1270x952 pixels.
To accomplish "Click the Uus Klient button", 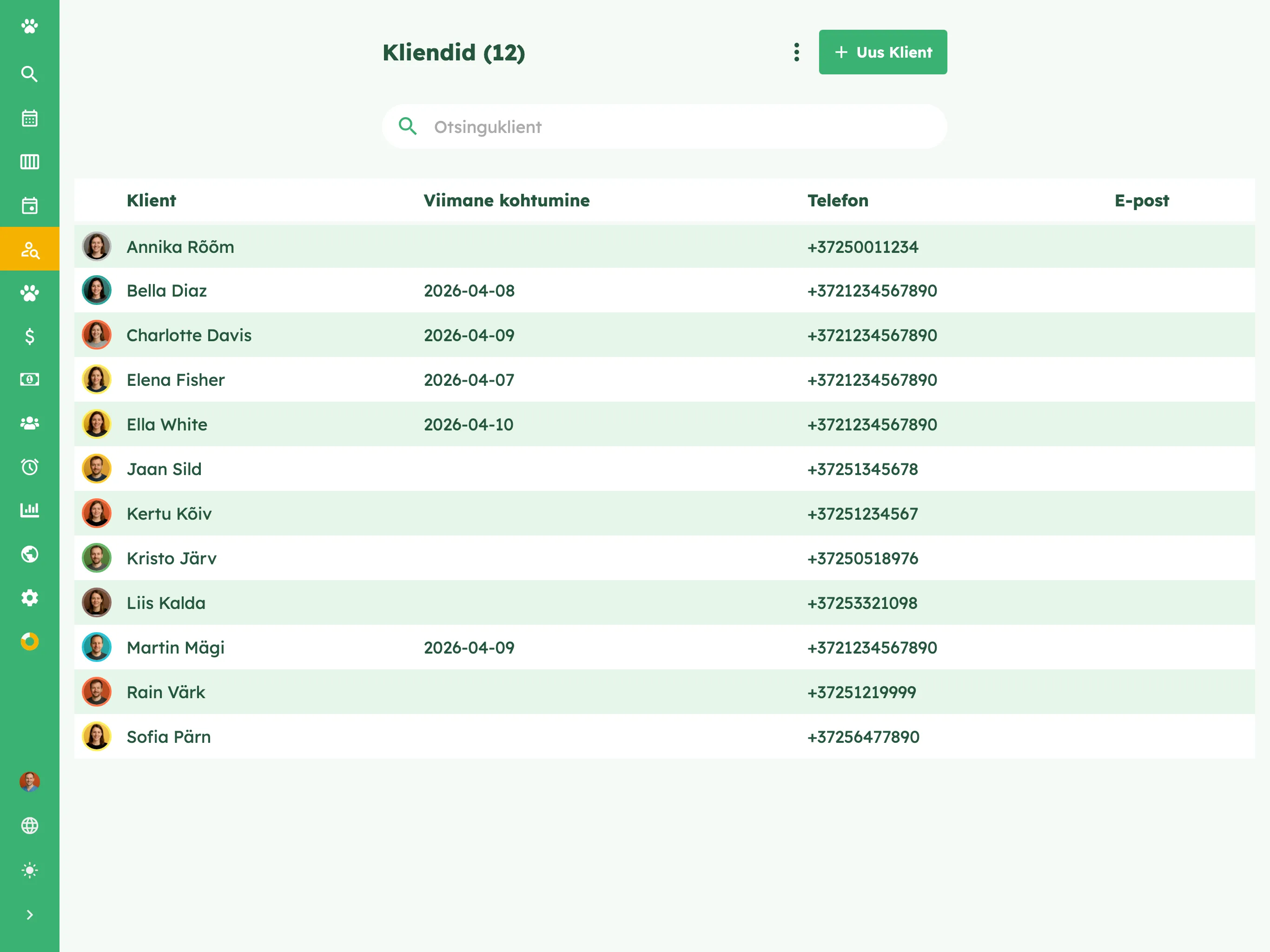I will click(882, 52).
